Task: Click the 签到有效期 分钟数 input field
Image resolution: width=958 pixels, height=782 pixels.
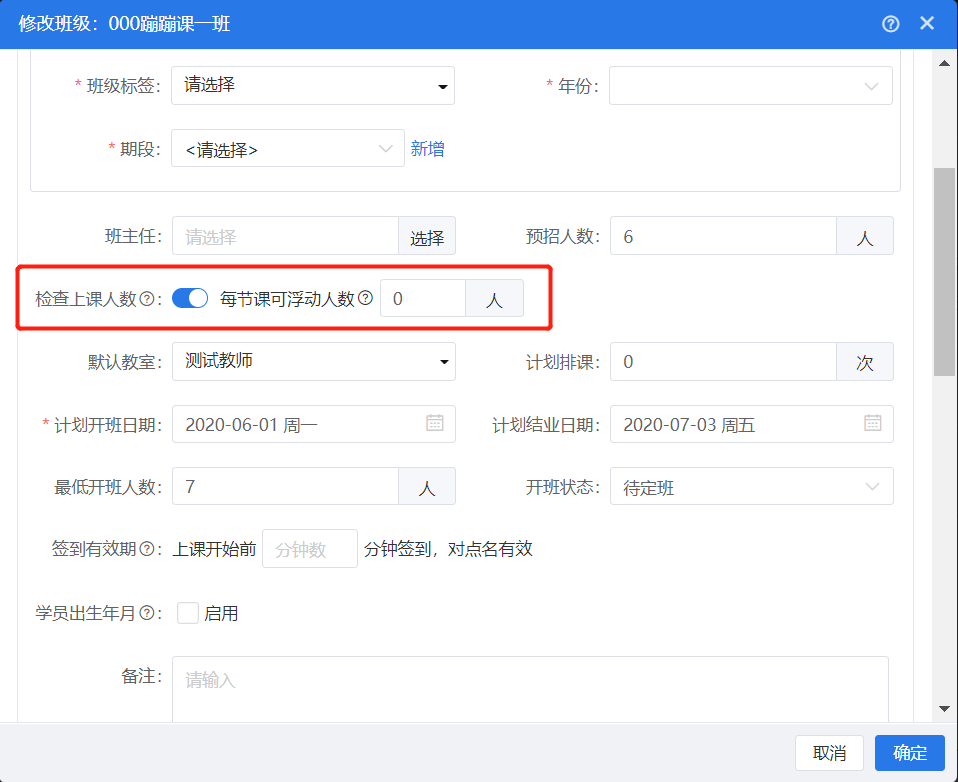Action: coord(309,549)
